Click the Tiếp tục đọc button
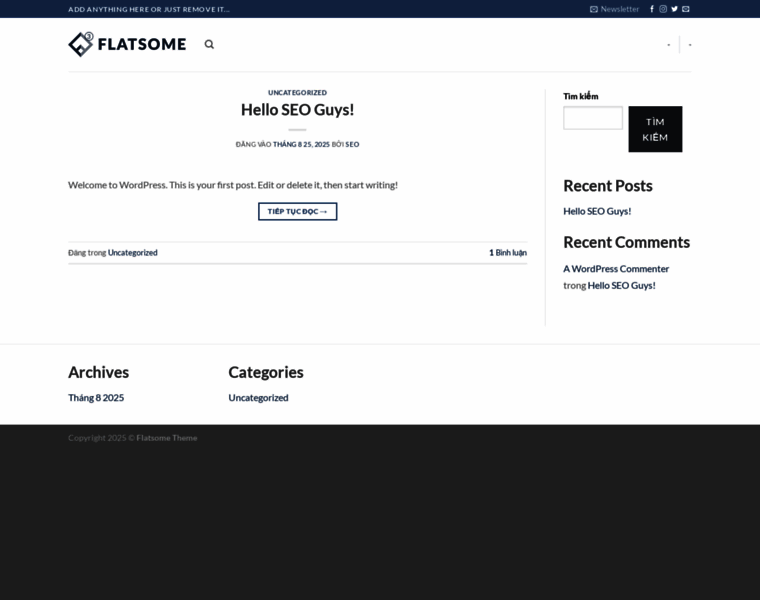The image size is (760, 600). [x=297, y=211]
